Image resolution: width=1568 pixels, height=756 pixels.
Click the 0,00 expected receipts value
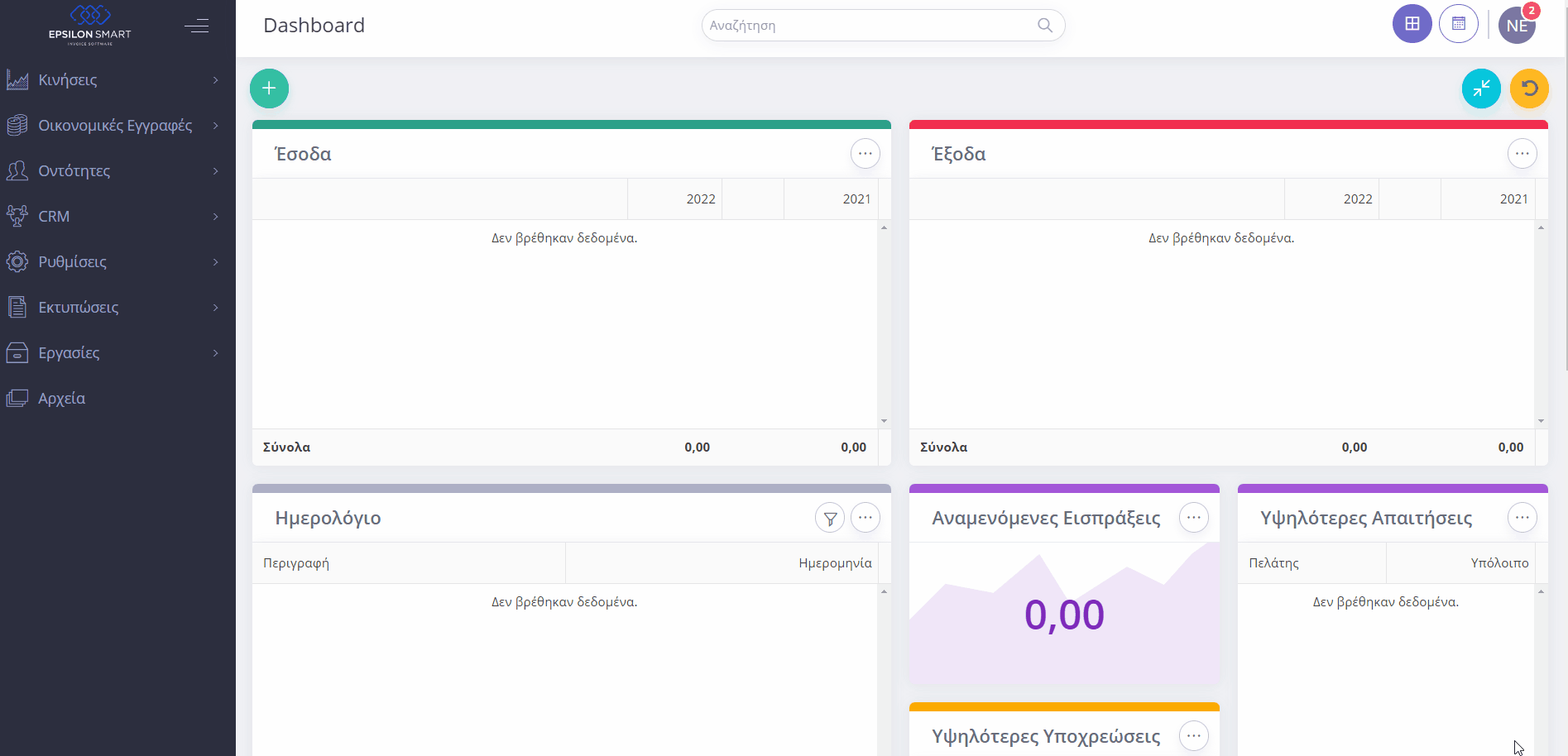[1064, 615]
